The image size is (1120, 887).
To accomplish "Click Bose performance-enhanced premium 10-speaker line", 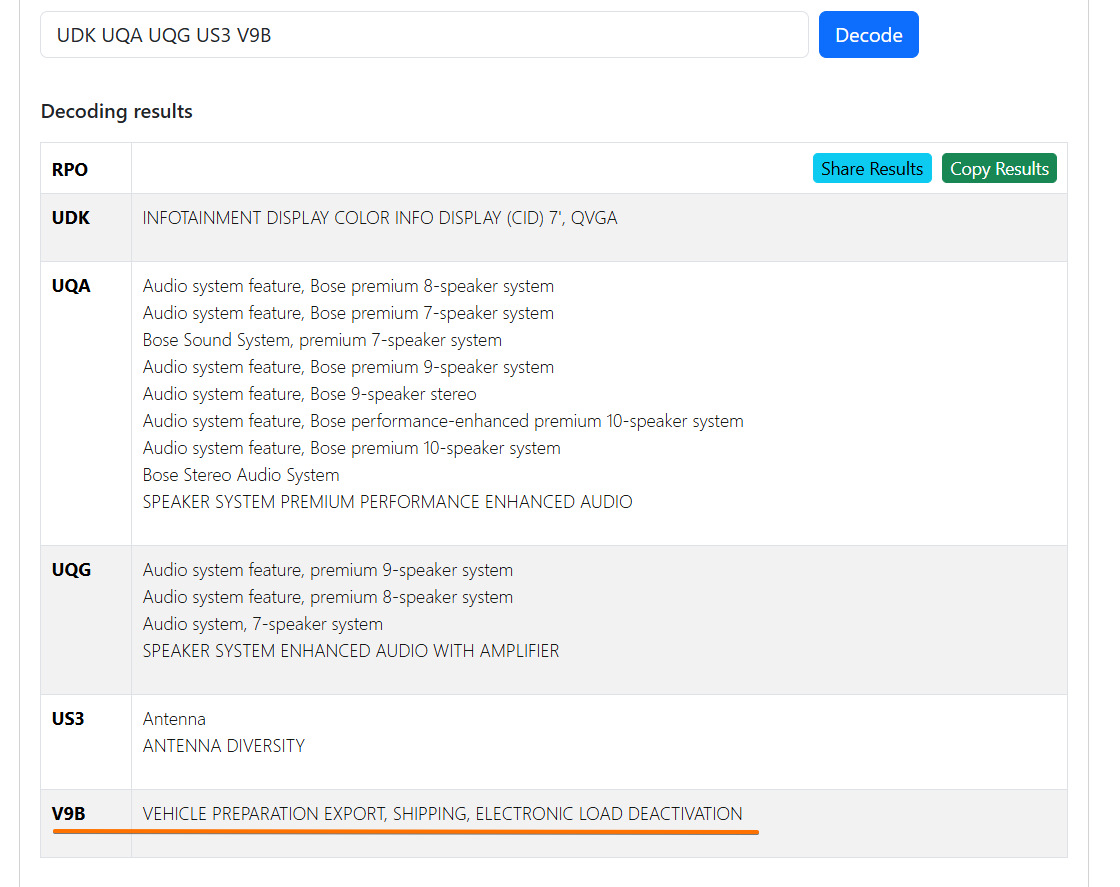I will coord(443,421).
